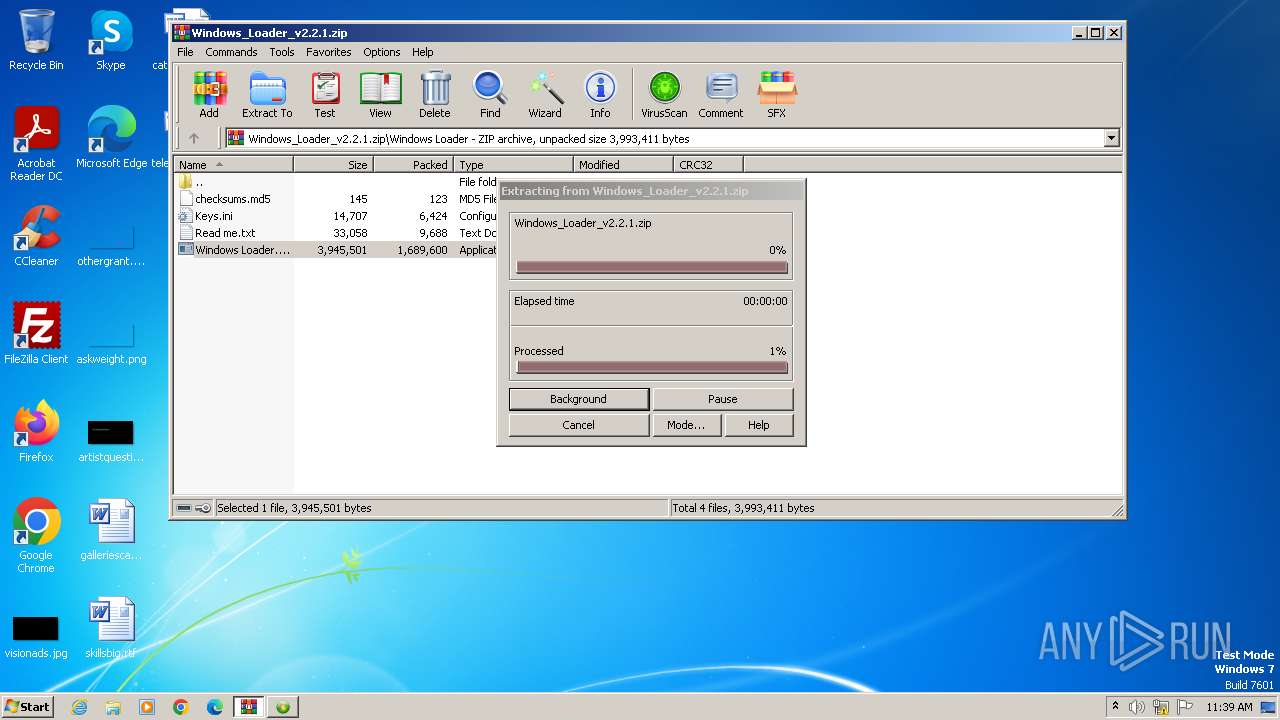Click the Start button

(x=28, y=707)
